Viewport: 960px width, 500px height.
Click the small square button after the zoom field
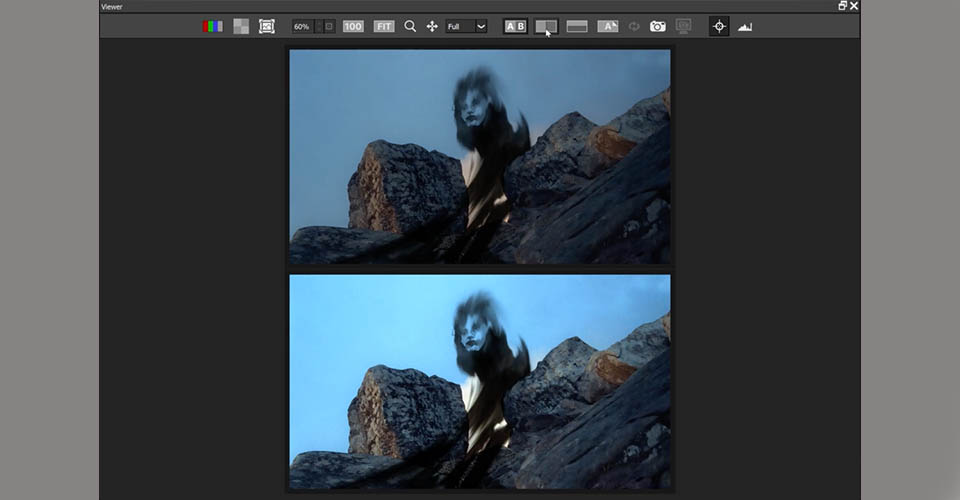[x=329, y=26]
